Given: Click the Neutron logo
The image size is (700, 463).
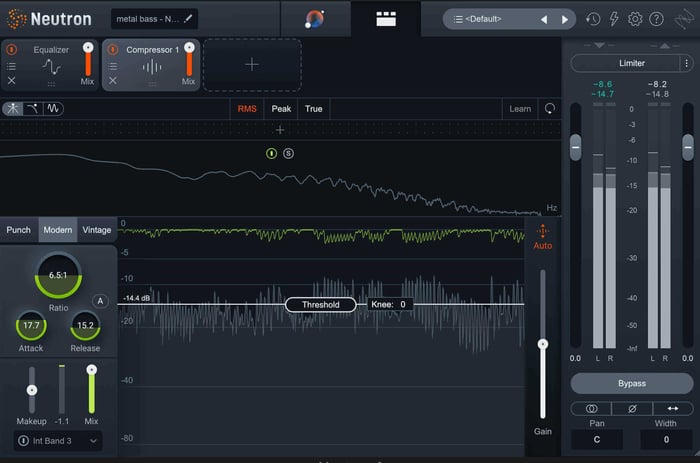Looking at the screenshot, I should click(x=49, y=19).
